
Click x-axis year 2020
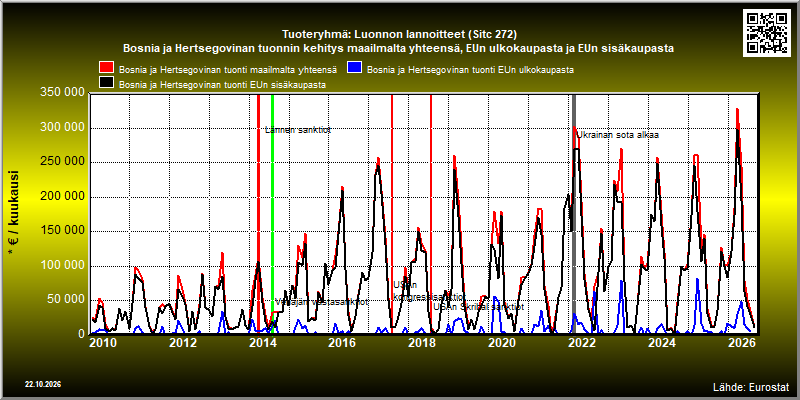(502, 343)
